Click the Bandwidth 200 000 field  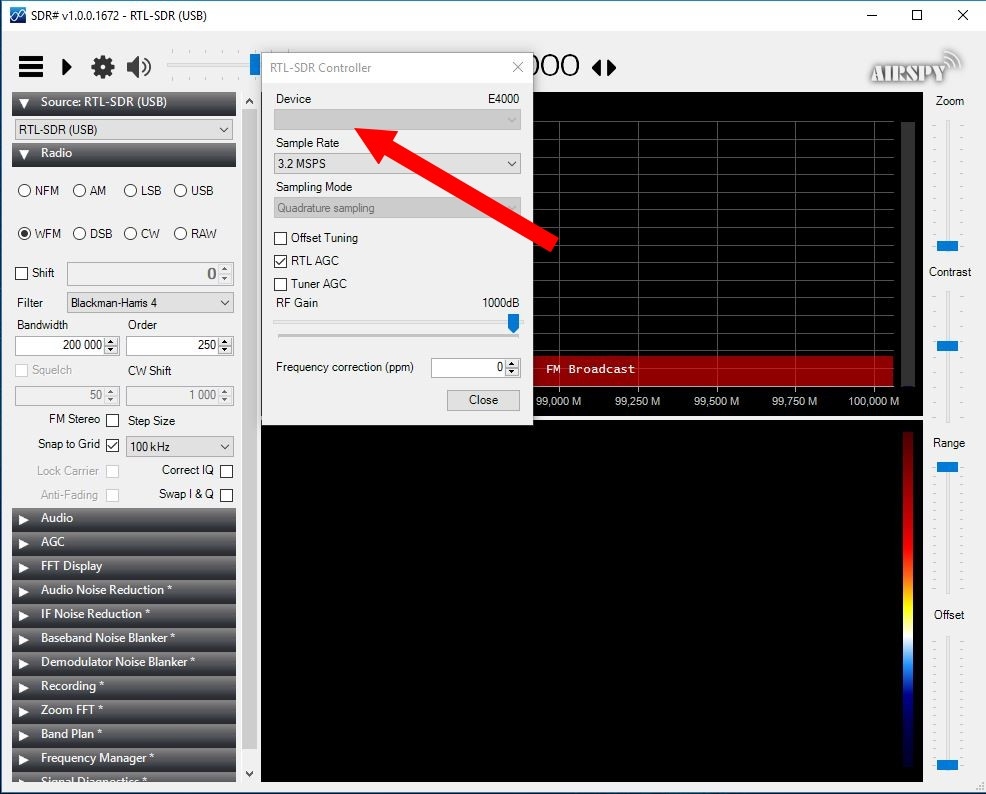(x=60, y=345)
